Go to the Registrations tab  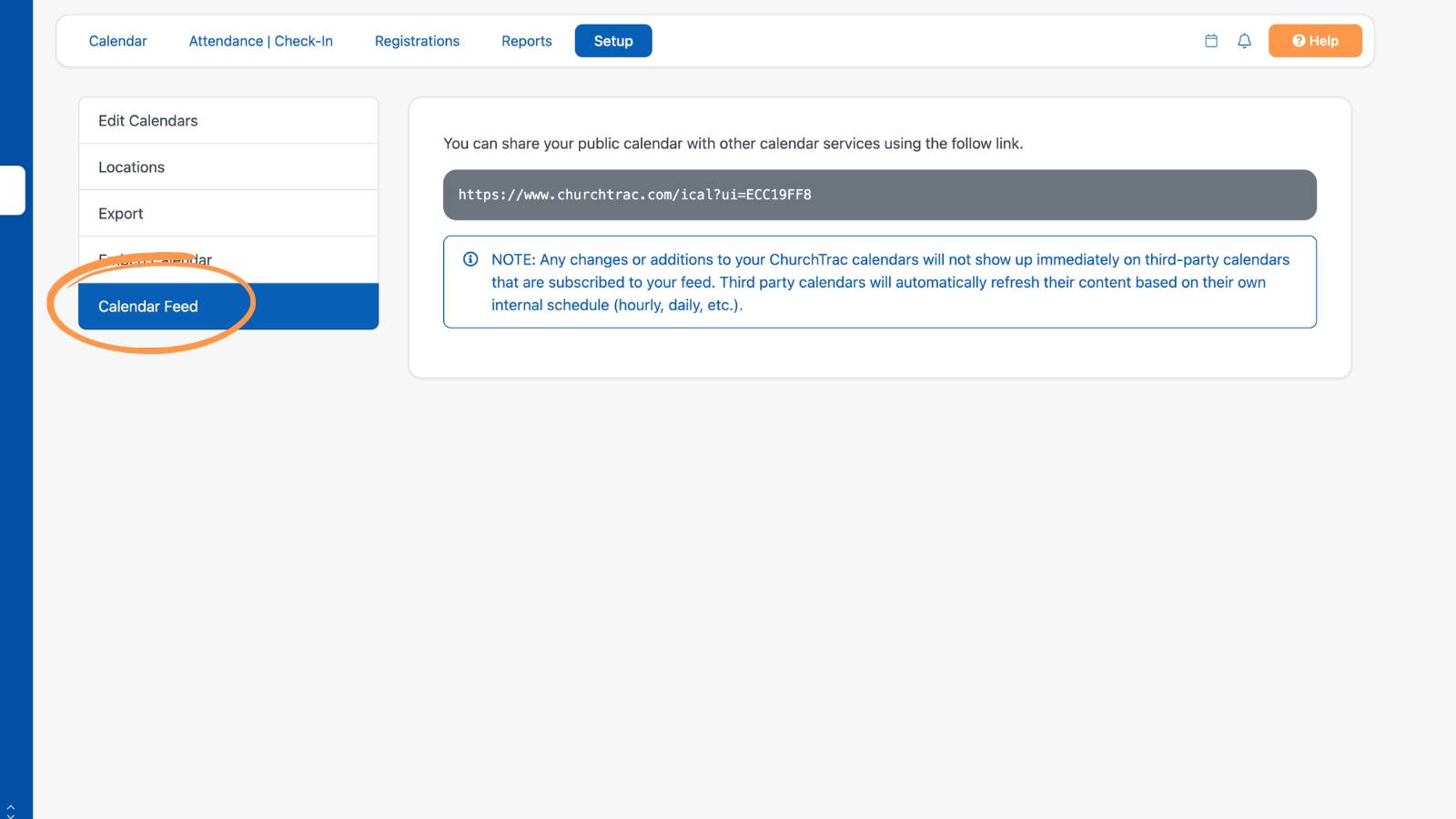(417, 41)
